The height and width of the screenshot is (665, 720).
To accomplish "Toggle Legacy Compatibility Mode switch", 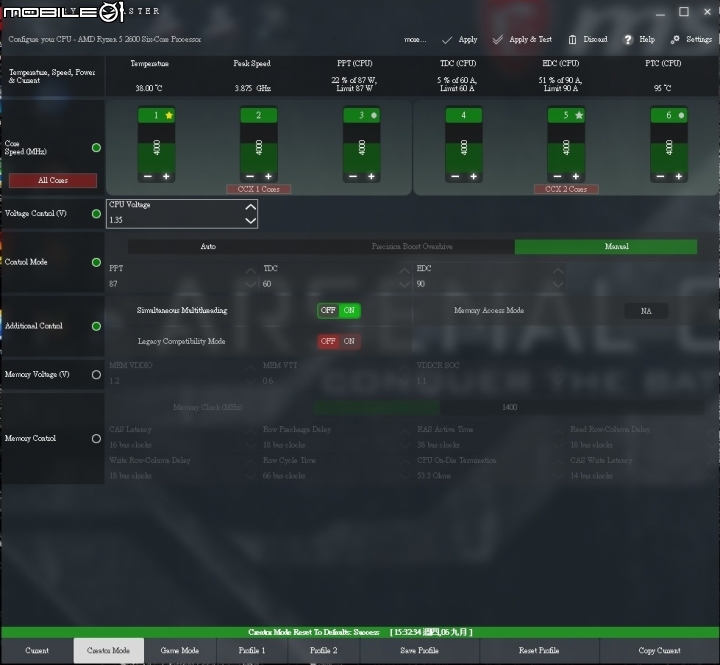I will tap(339, 341).
